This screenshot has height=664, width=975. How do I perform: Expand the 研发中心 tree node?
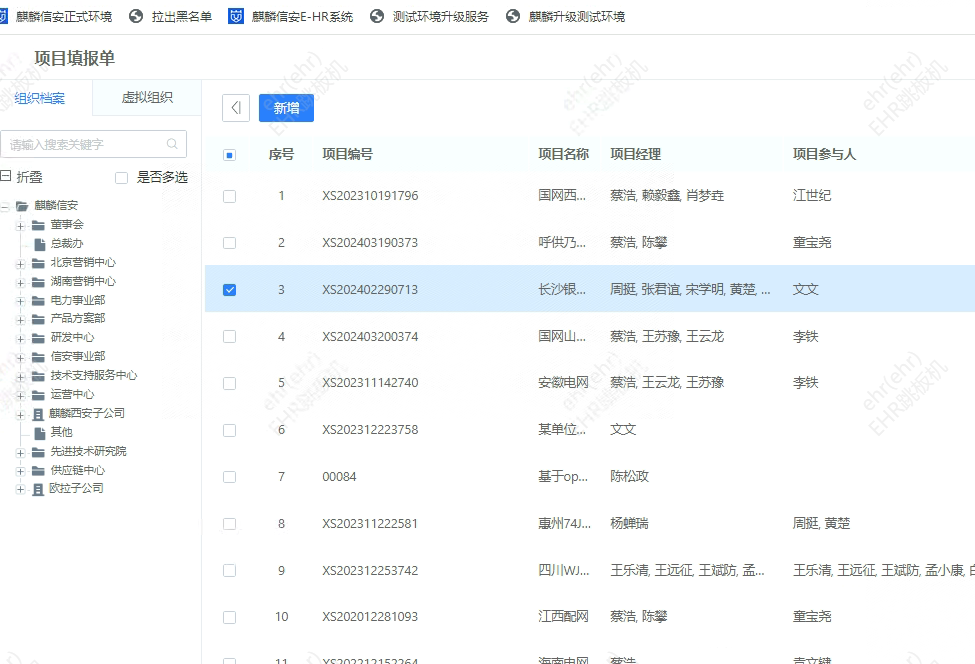20,338
